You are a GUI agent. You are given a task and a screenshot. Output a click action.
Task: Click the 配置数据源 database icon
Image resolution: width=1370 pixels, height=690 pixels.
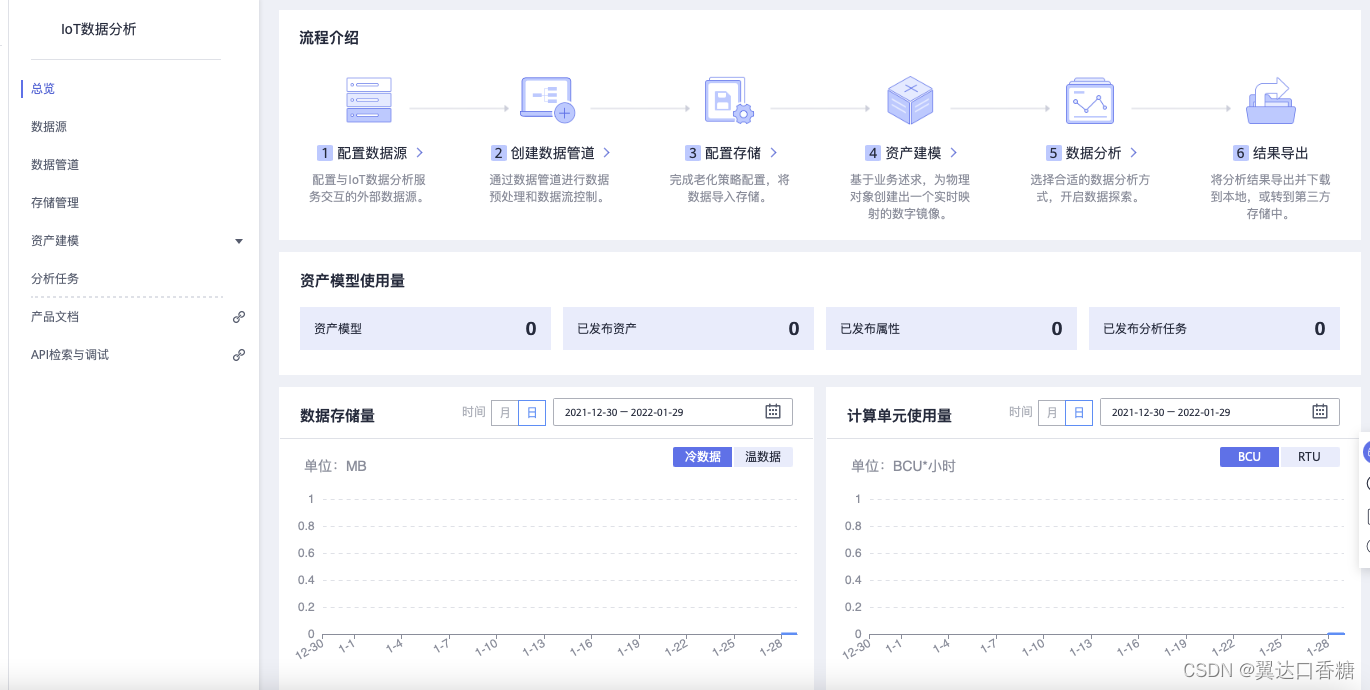367,99
